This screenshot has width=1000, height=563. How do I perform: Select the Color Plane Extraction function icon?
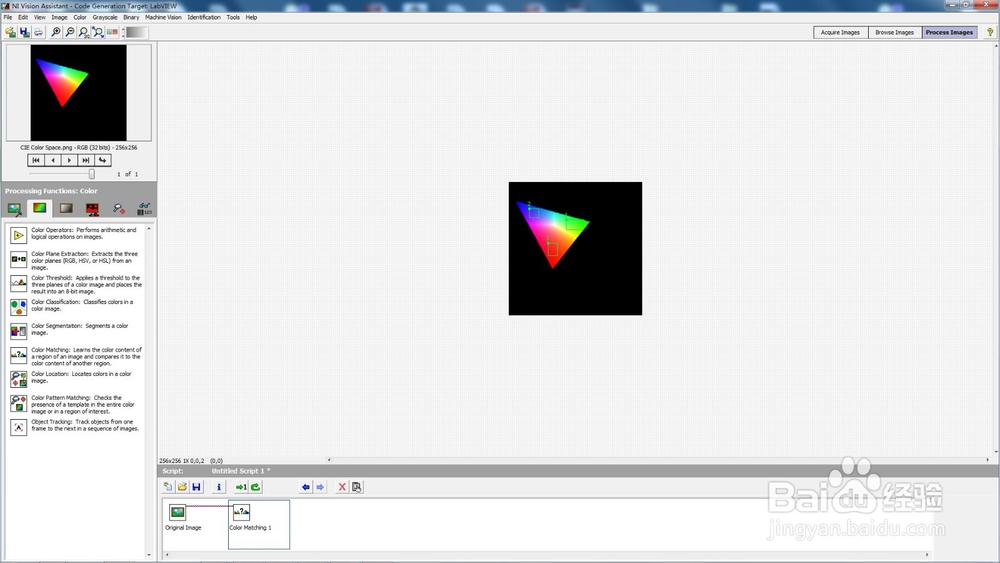pyautogui.click(x=18, y=259)
